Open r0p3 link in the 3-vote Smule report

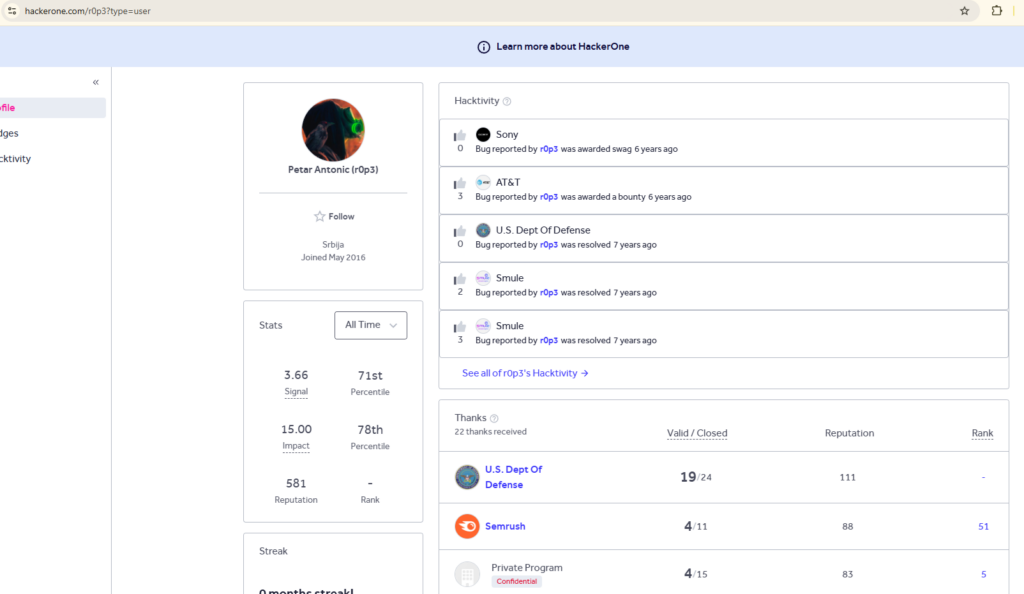pos(549,340)
